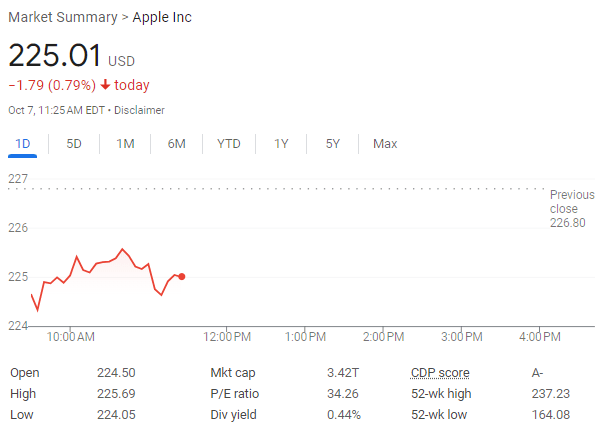Click the Apple Inc breadcrumb title
Screen dimensions: 606x429
[x=162, y=17]
